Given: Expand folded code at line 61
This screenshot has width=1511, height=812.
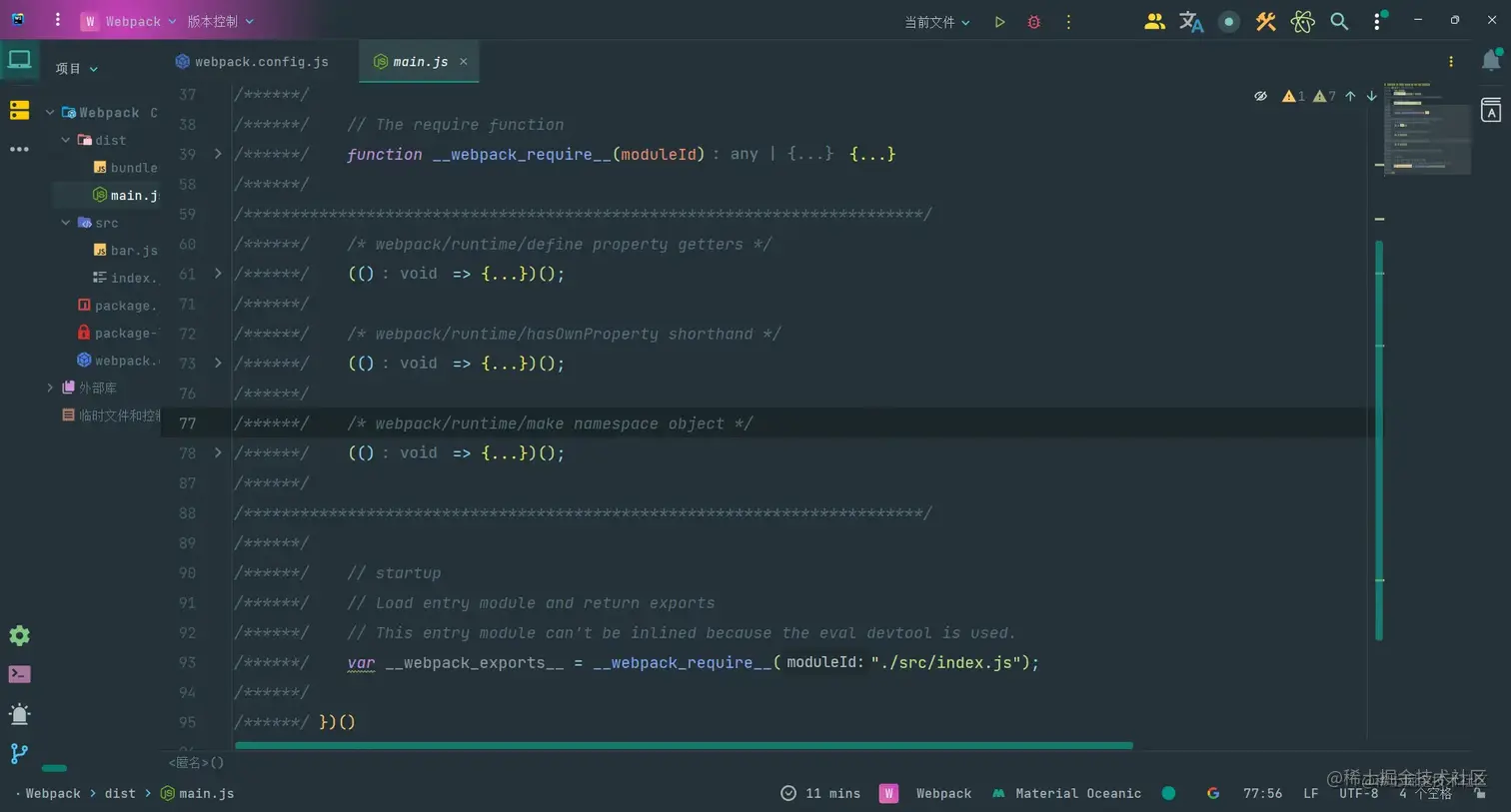Looking at the screenshot, I should (218, 273).
